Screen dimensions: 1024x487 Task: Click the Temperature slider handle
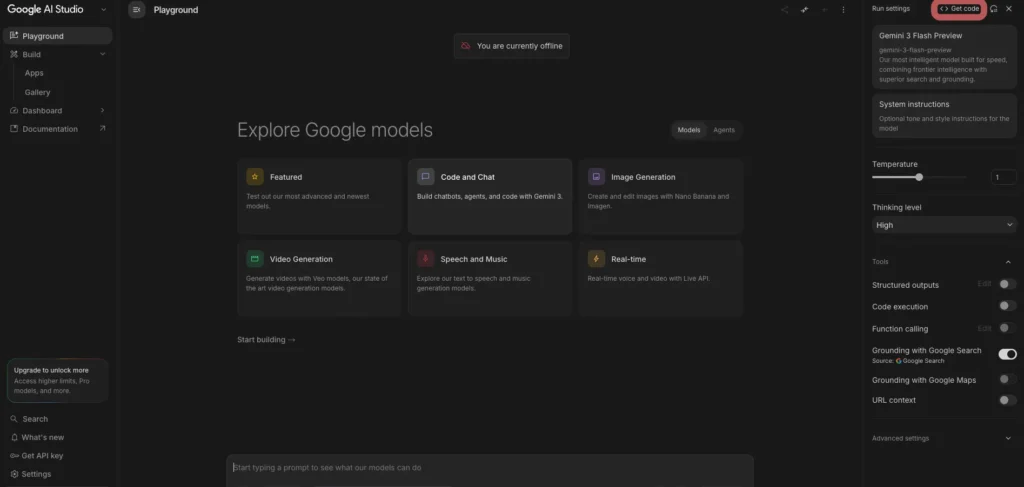click(x=919, y=177)
